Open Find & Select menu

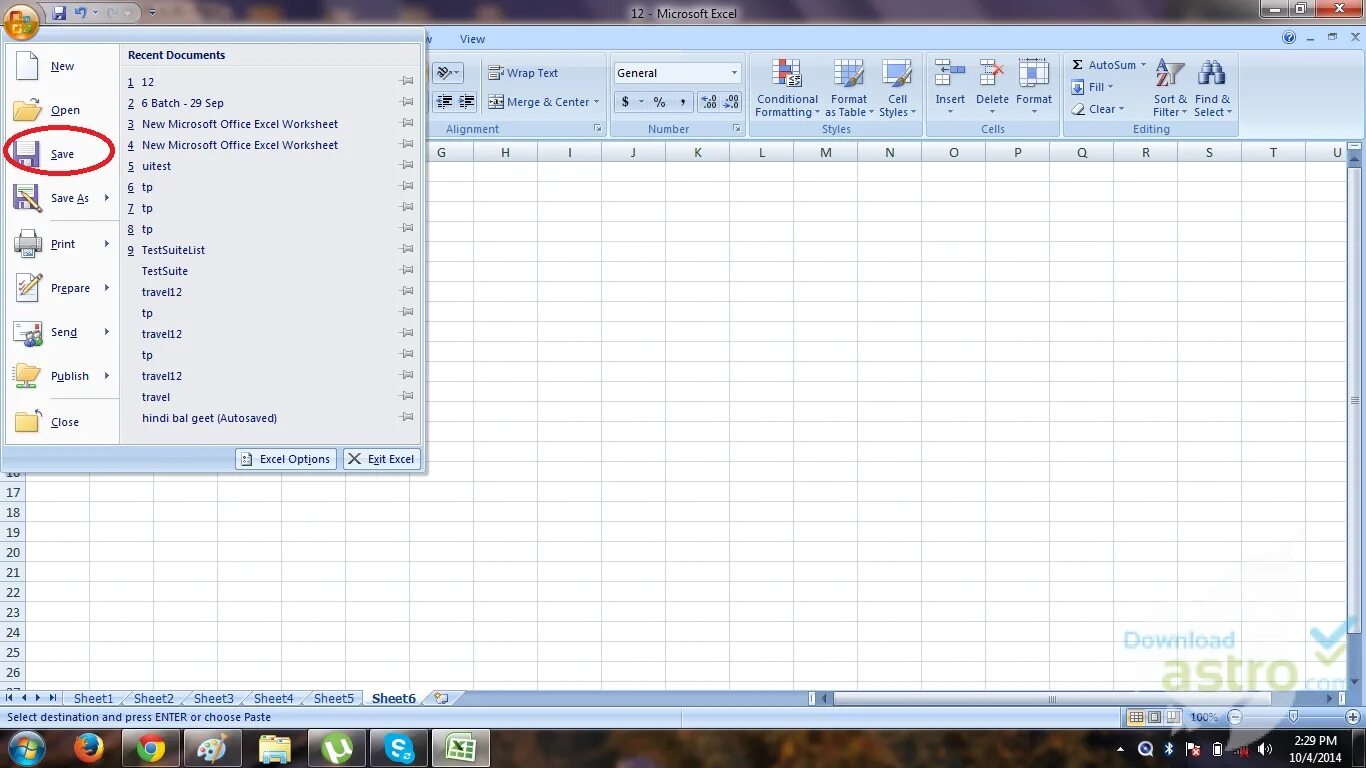pos(1213,88)
